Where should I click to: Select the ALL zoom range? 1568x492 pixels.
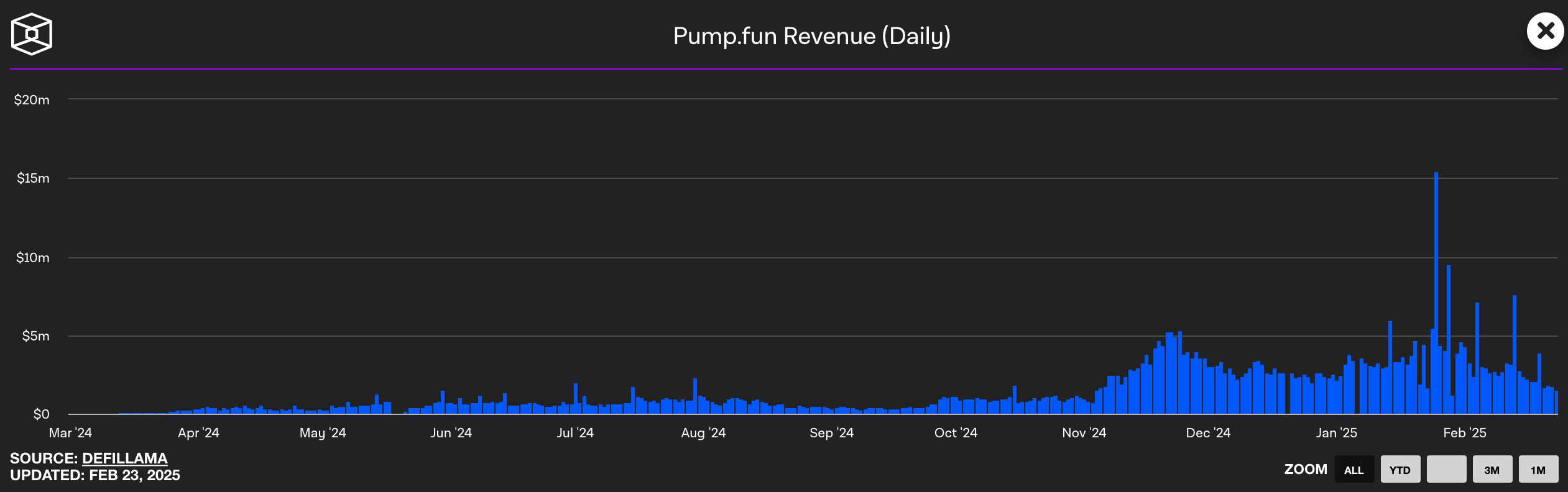coord(1354,470)
